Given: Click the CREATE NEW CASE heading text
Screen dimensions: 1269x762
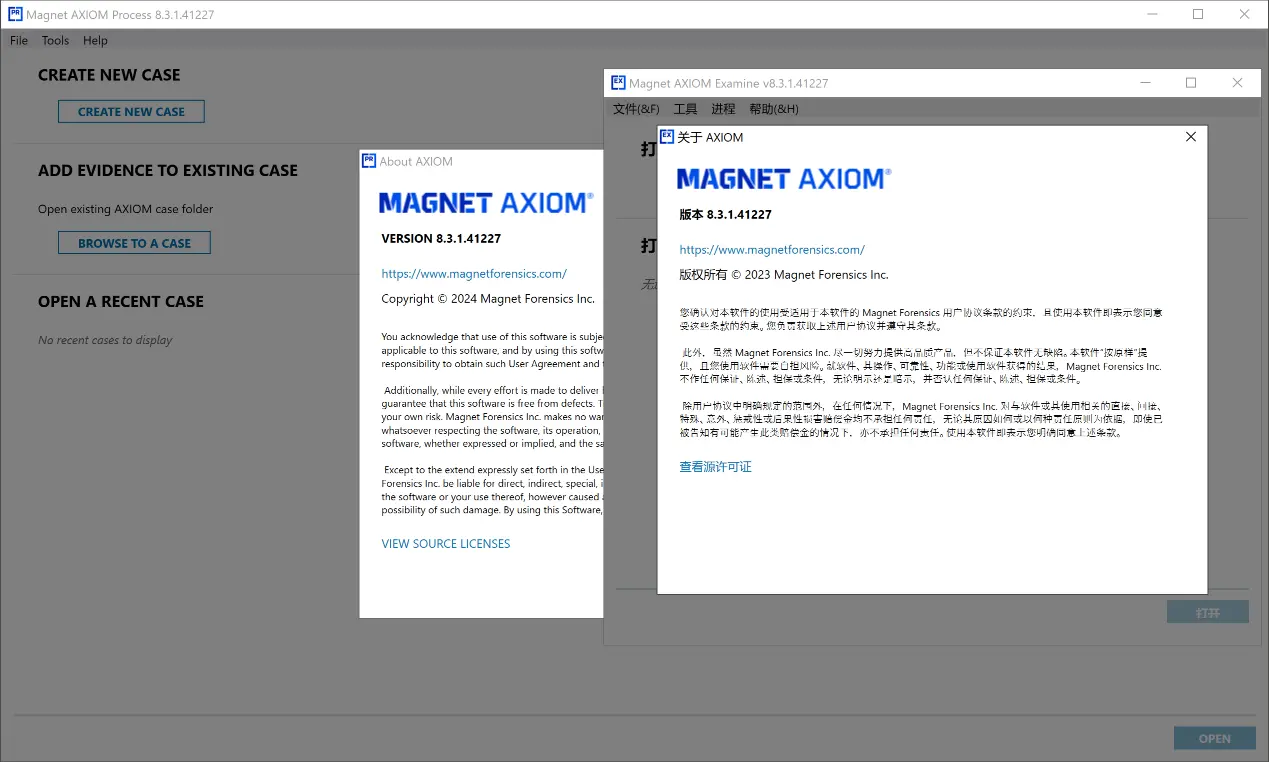Looking at the screenshot, I should [109, 75].
